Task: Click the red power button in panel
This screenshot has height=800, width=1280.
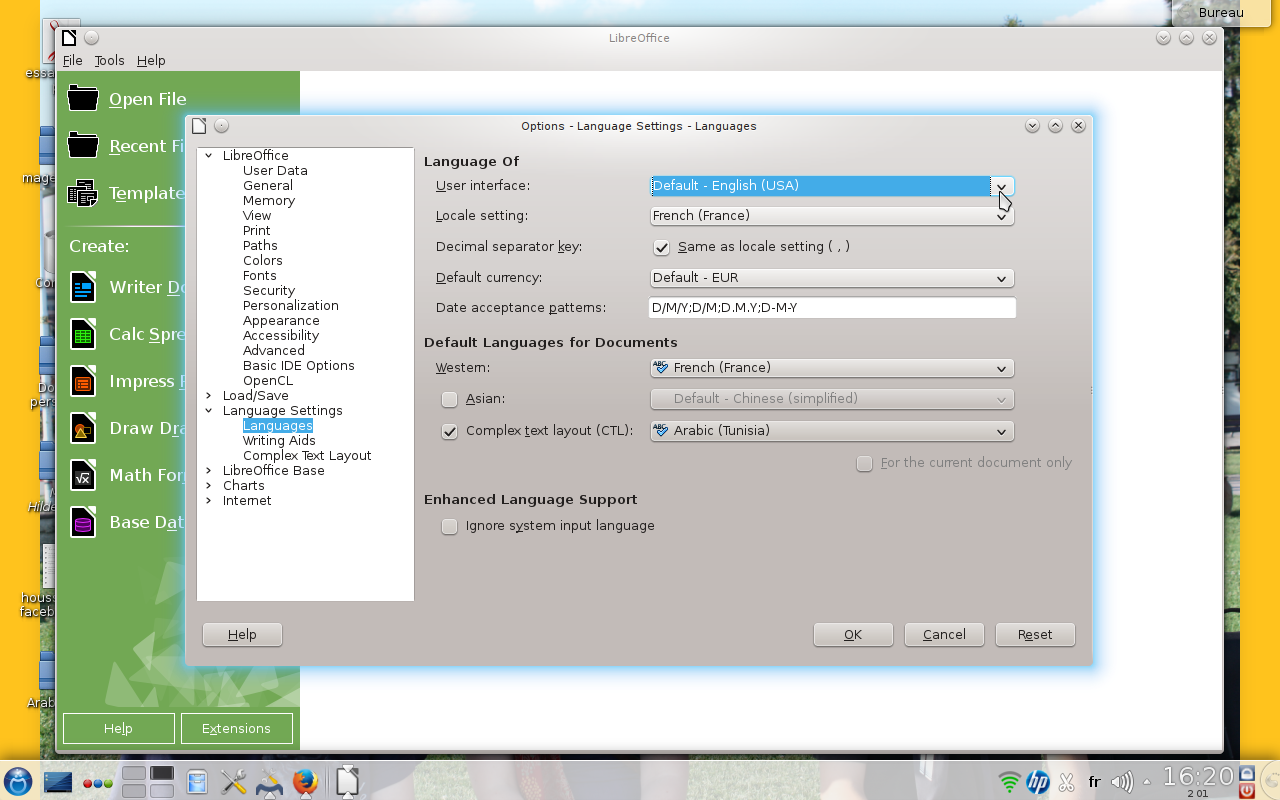Action: (x=1246, y=791)
